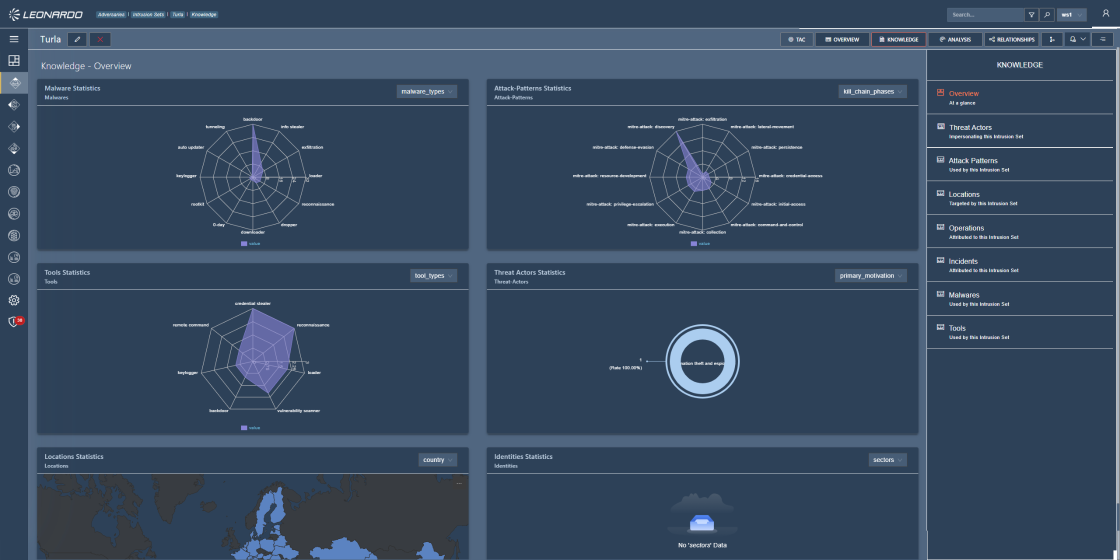Click into the Search input field

tap(984, 15)
